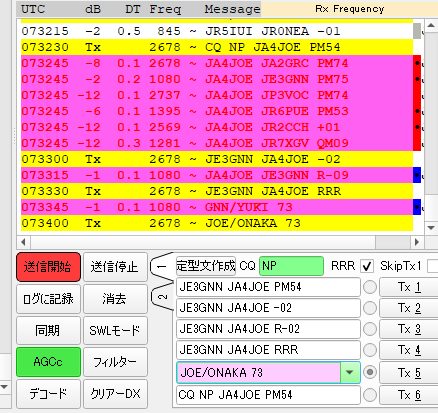The image size is (438, 413).
Task: Click horizontal scrollbar right arrow
Action: click(417, 242)
